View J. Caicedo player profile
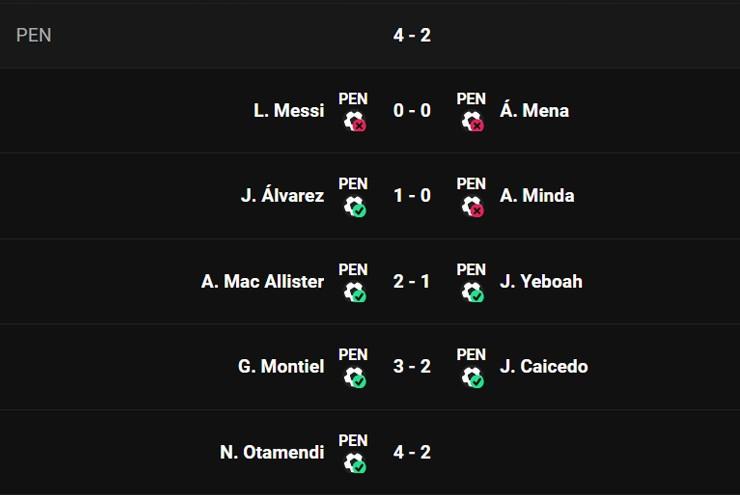This screenshot has width=740, height=495. pos(544,366)
